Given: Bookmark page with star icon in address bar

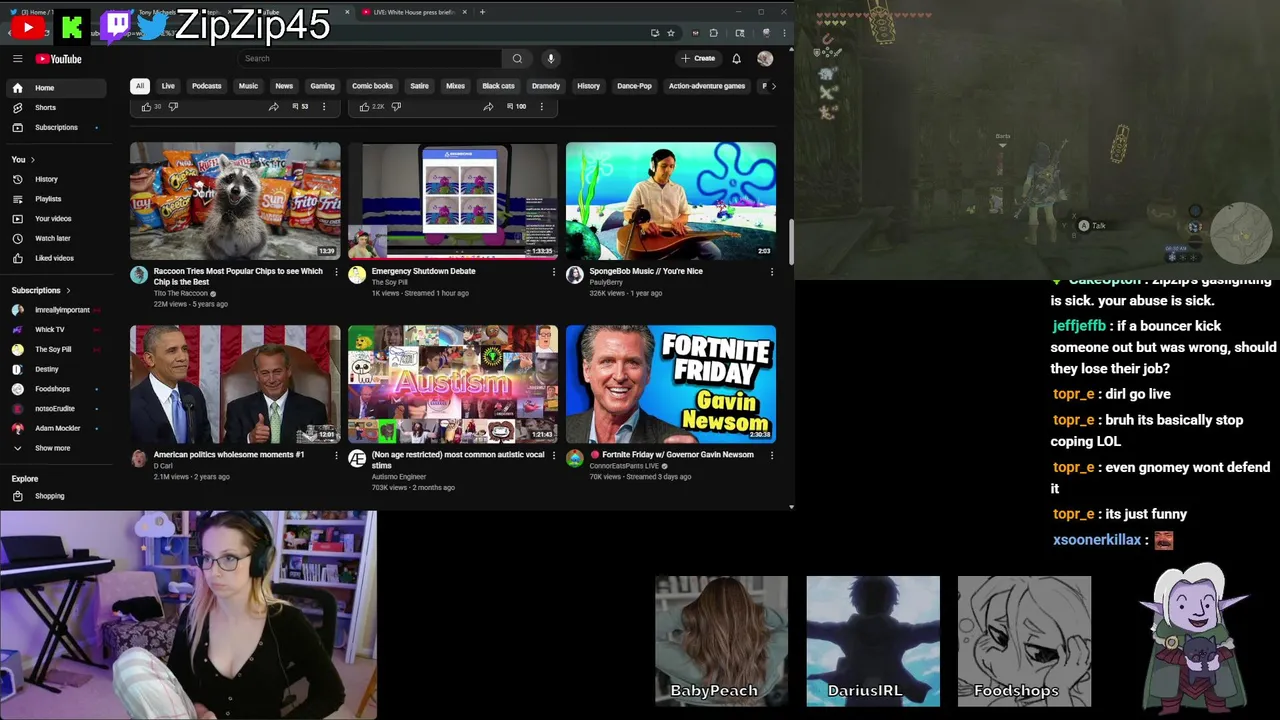Looking at the screenshot, I should 671,33.
